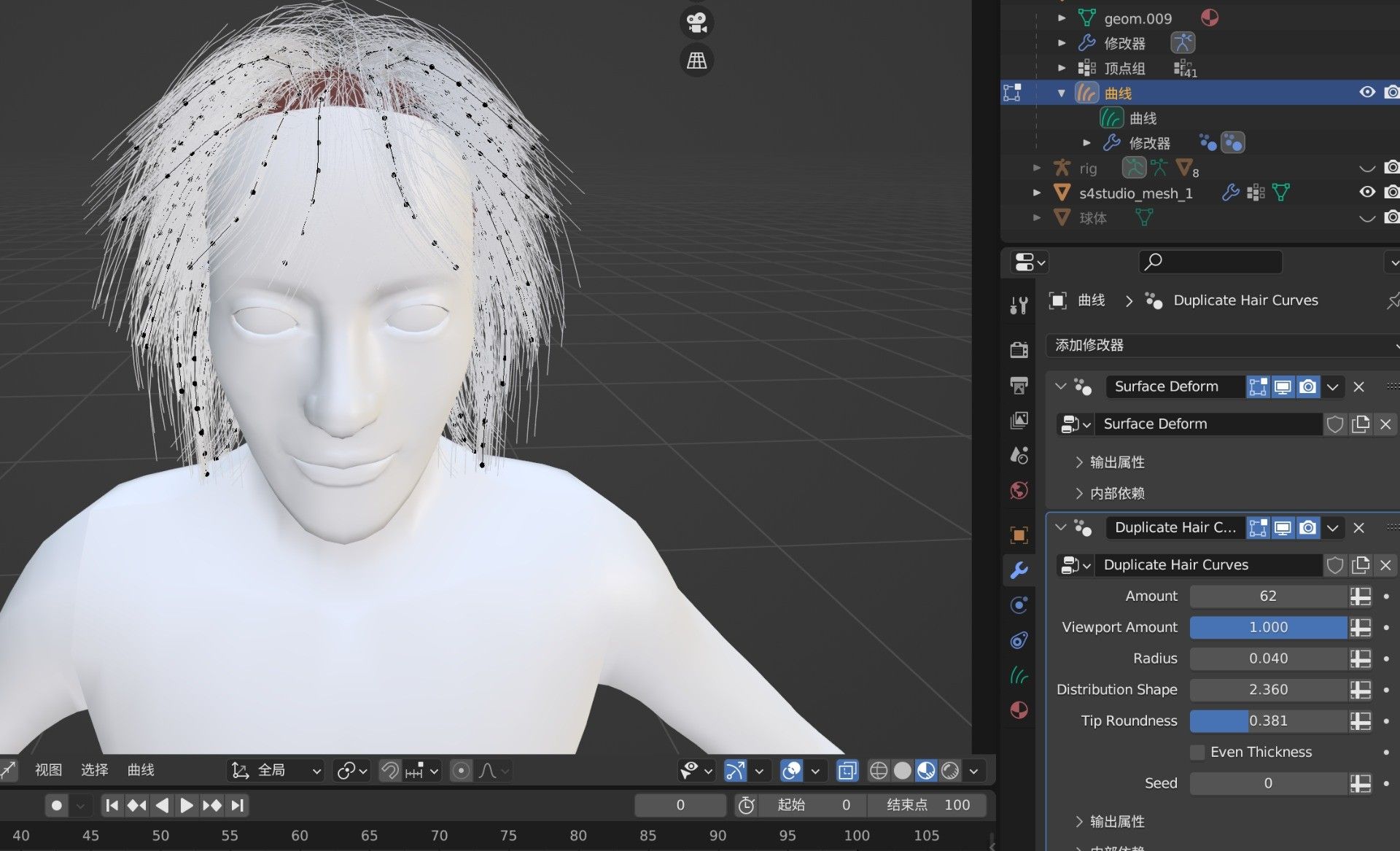Screen dimensions: 1400x851
Task: Open the Scene properties tab
Action: (x=1019, y=455)
